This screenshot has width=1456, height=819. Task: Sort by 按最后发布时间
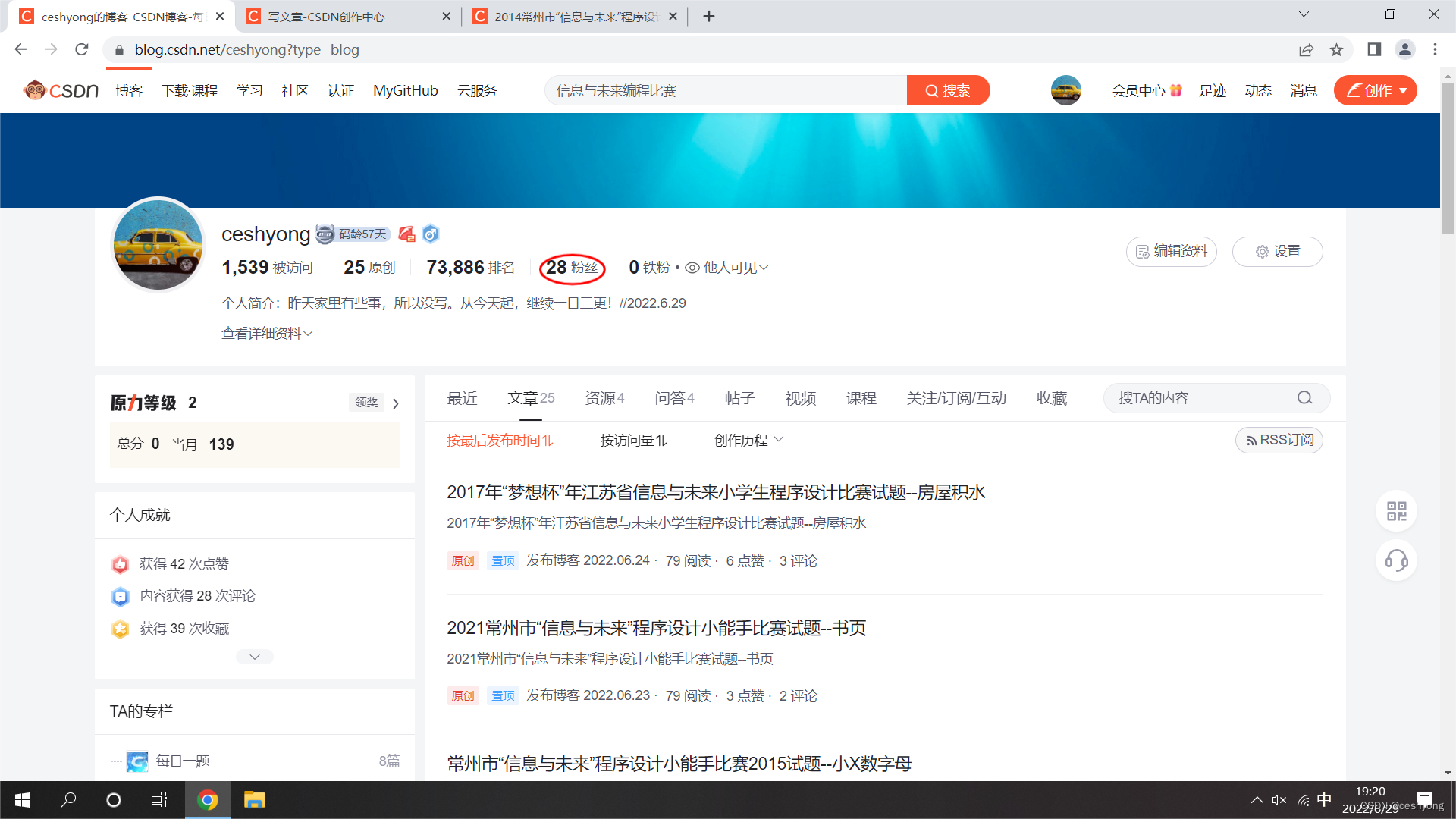[x=500, y=440]
